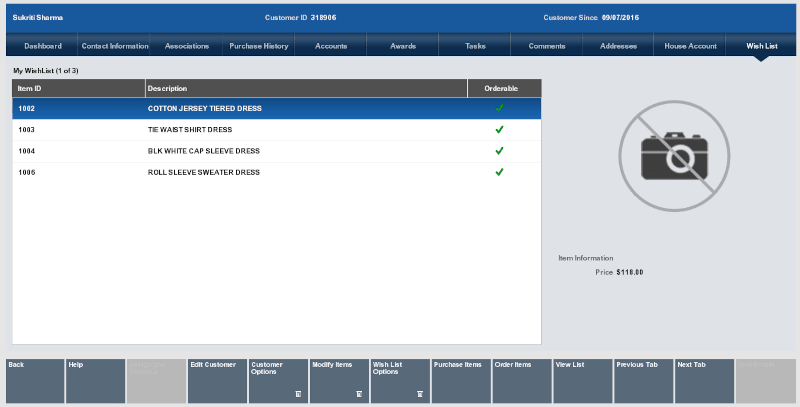
Task: Open the Dashboard tab
Action: 43,46
